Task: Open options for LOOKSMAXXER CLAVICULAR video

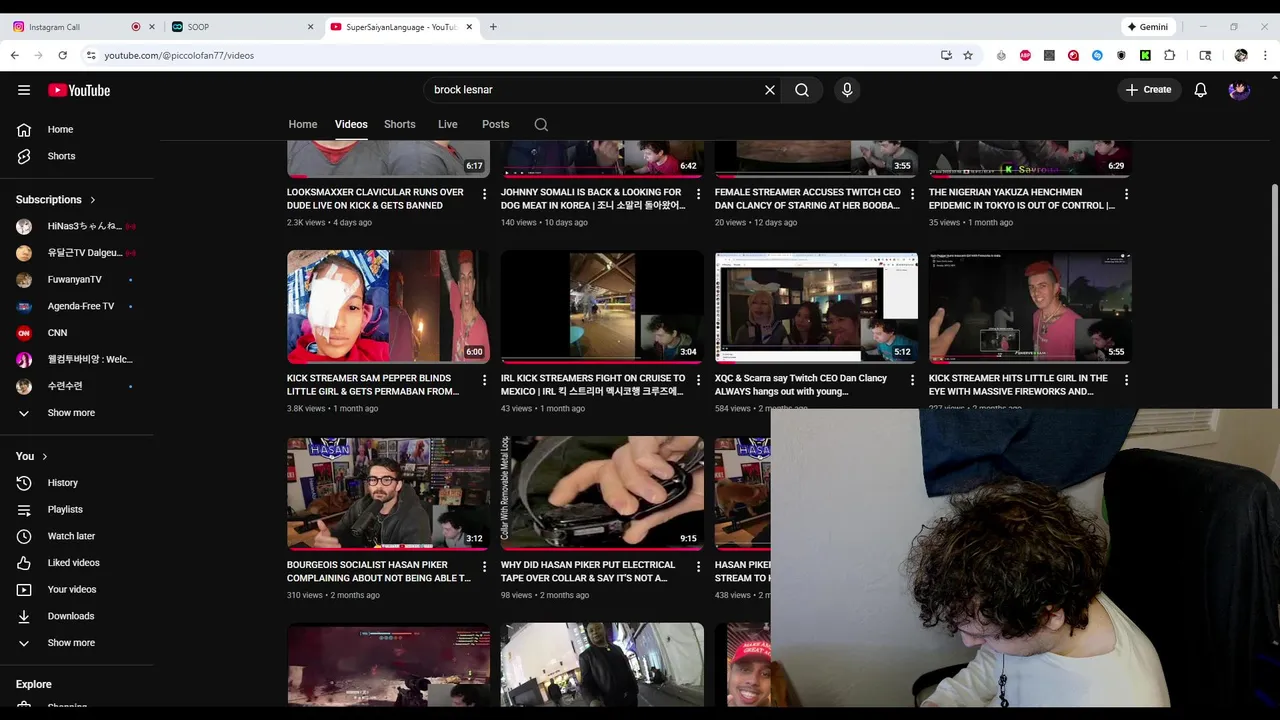Action: click(x=485, y=194)
